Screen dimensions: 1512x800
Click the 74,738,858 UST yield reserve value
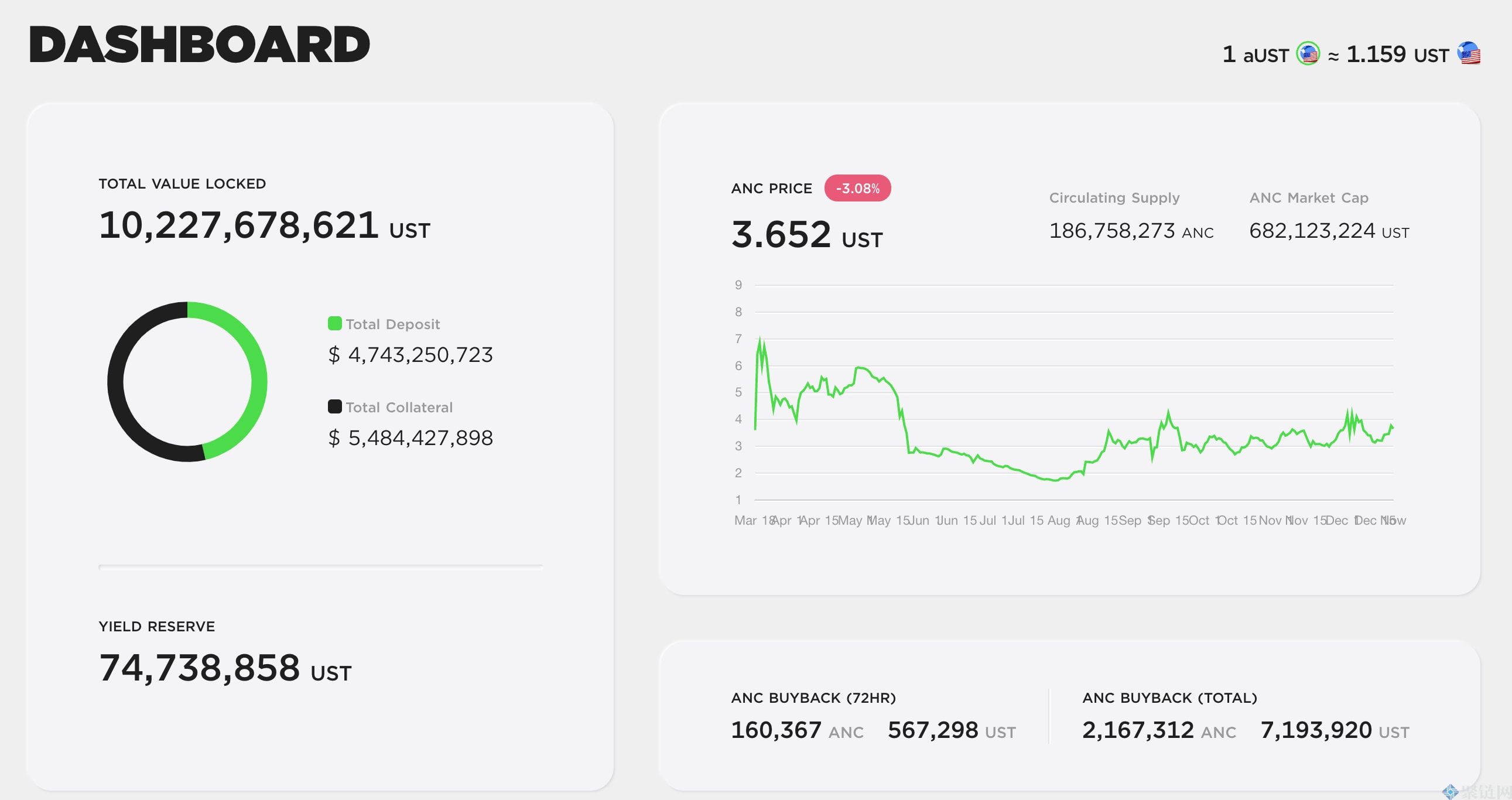tap(225, 668)
